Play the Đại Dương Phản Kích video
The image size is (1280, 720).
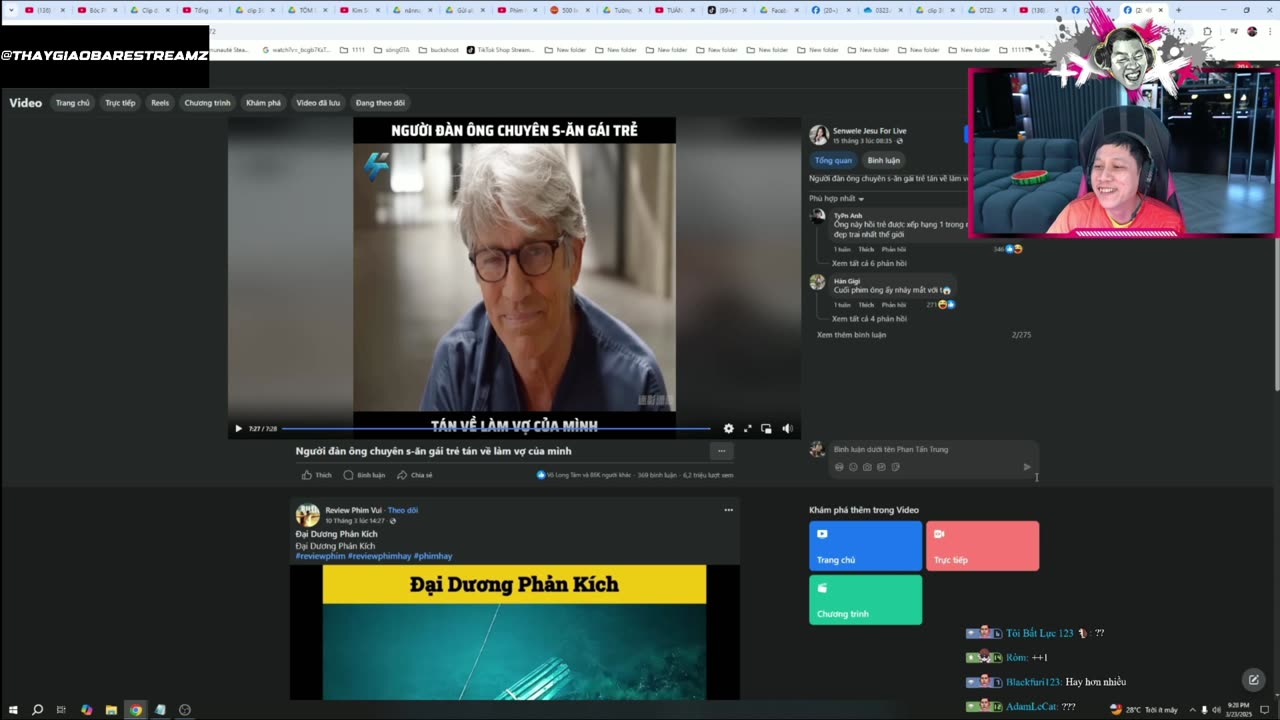pos(514,632)
